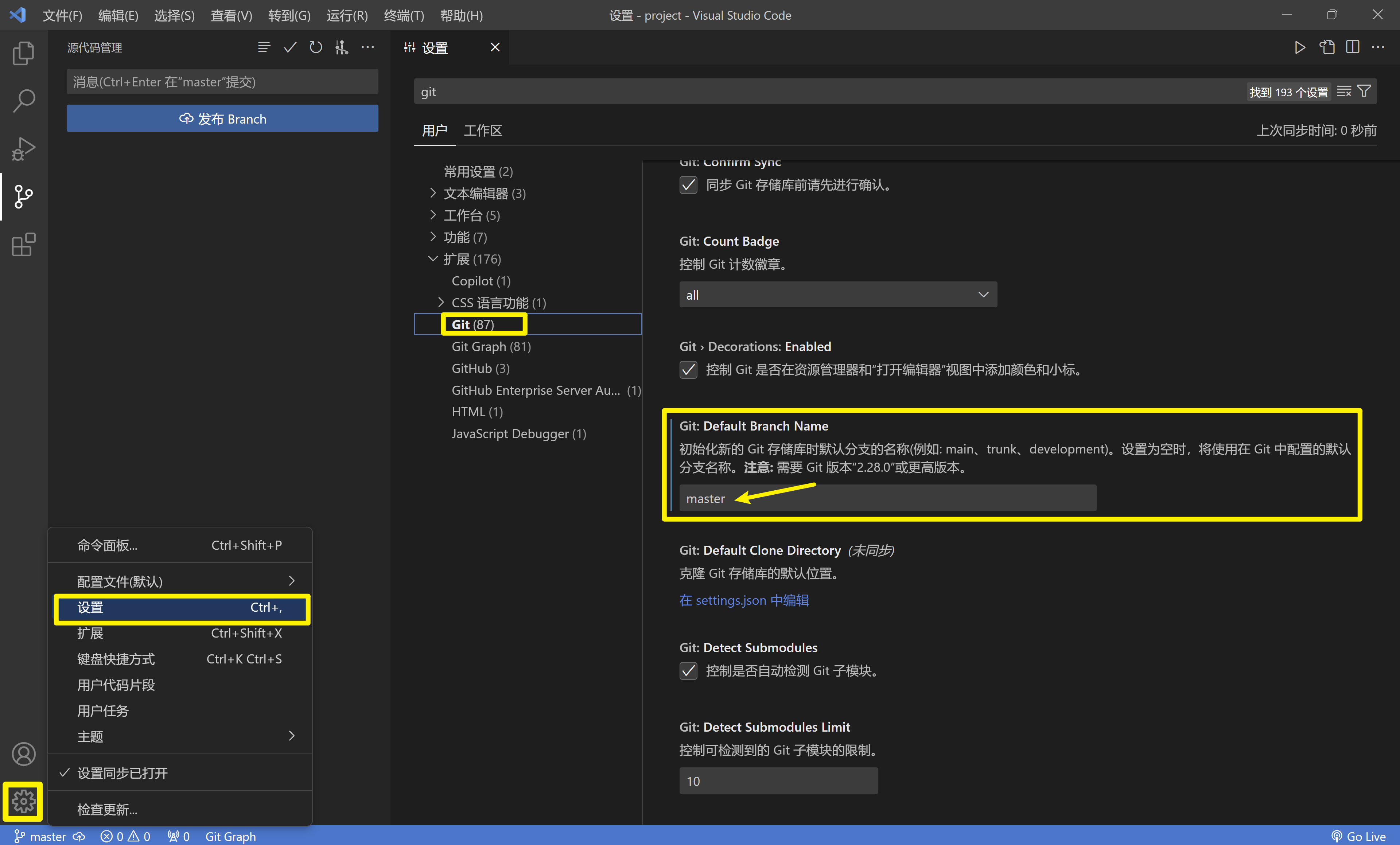
Task: Open 终端(T) menu
Action: (x=404, y=15)
